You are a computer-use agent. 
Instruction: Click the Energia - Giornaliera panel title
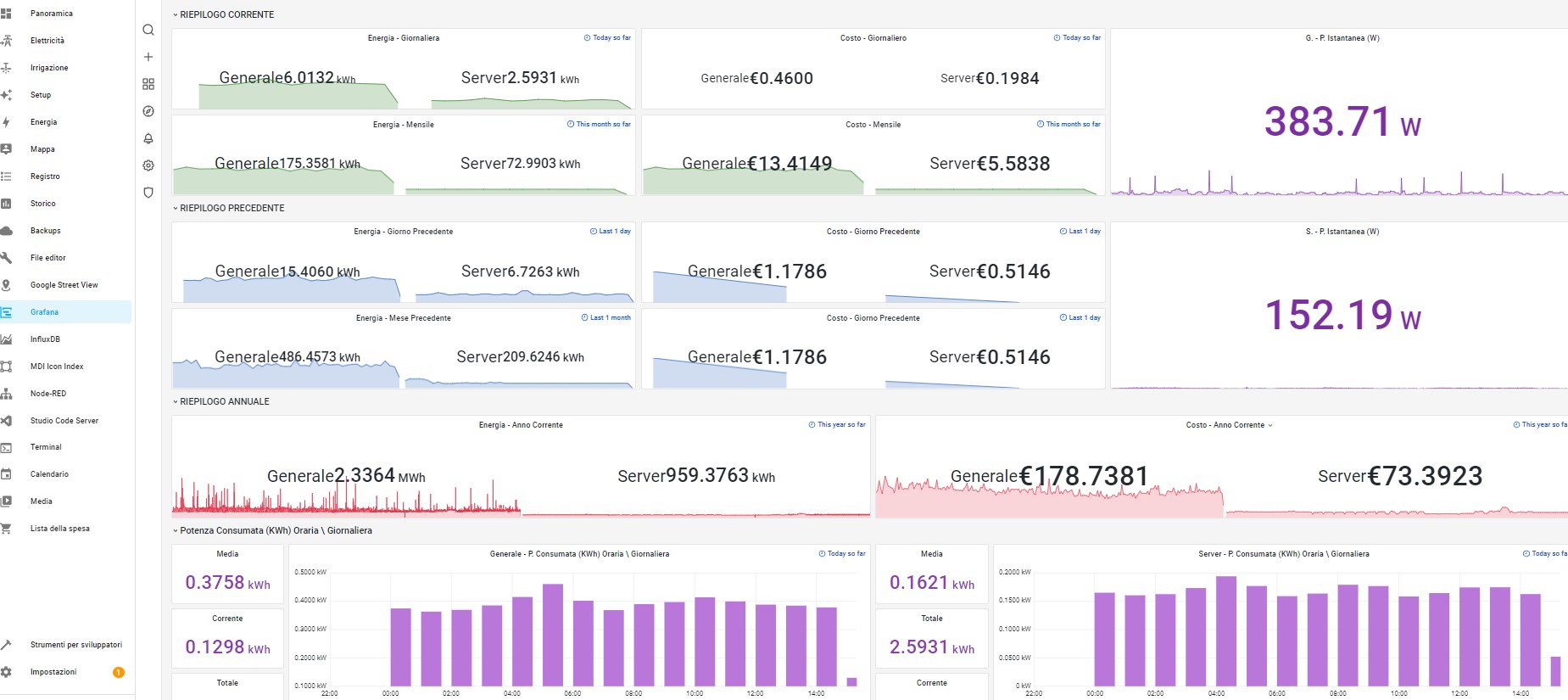403,38
